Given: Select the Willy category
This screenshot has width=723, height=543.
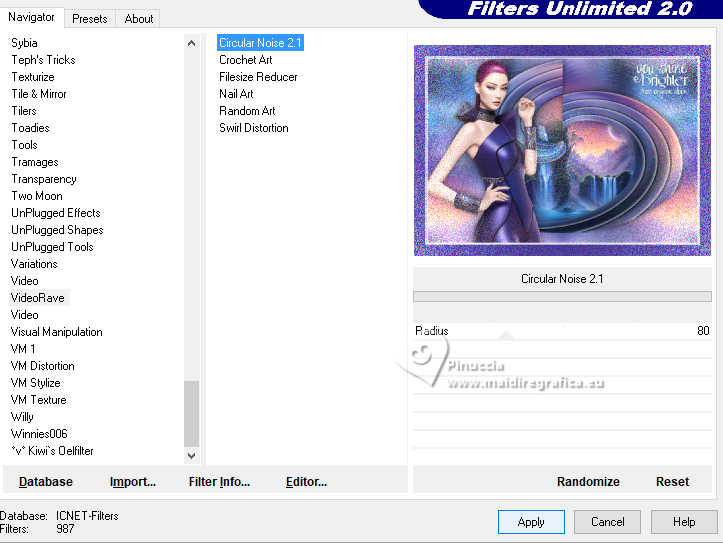Looking at the screenshot, I should point(22,418).
